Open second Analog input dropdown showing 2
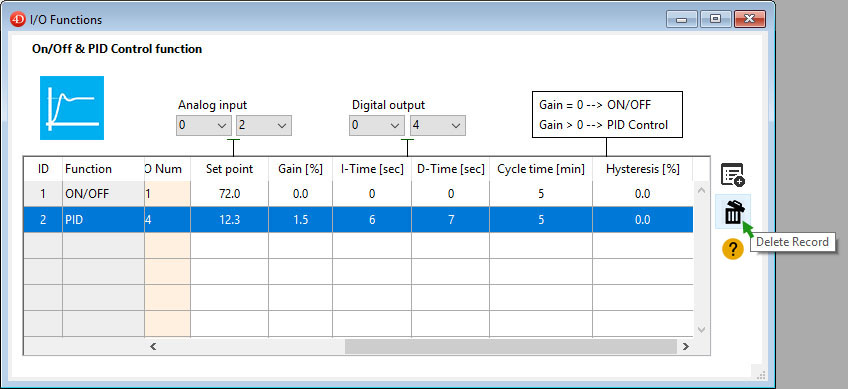The width and height of the screenshot is (848, 389). (263, 126)
